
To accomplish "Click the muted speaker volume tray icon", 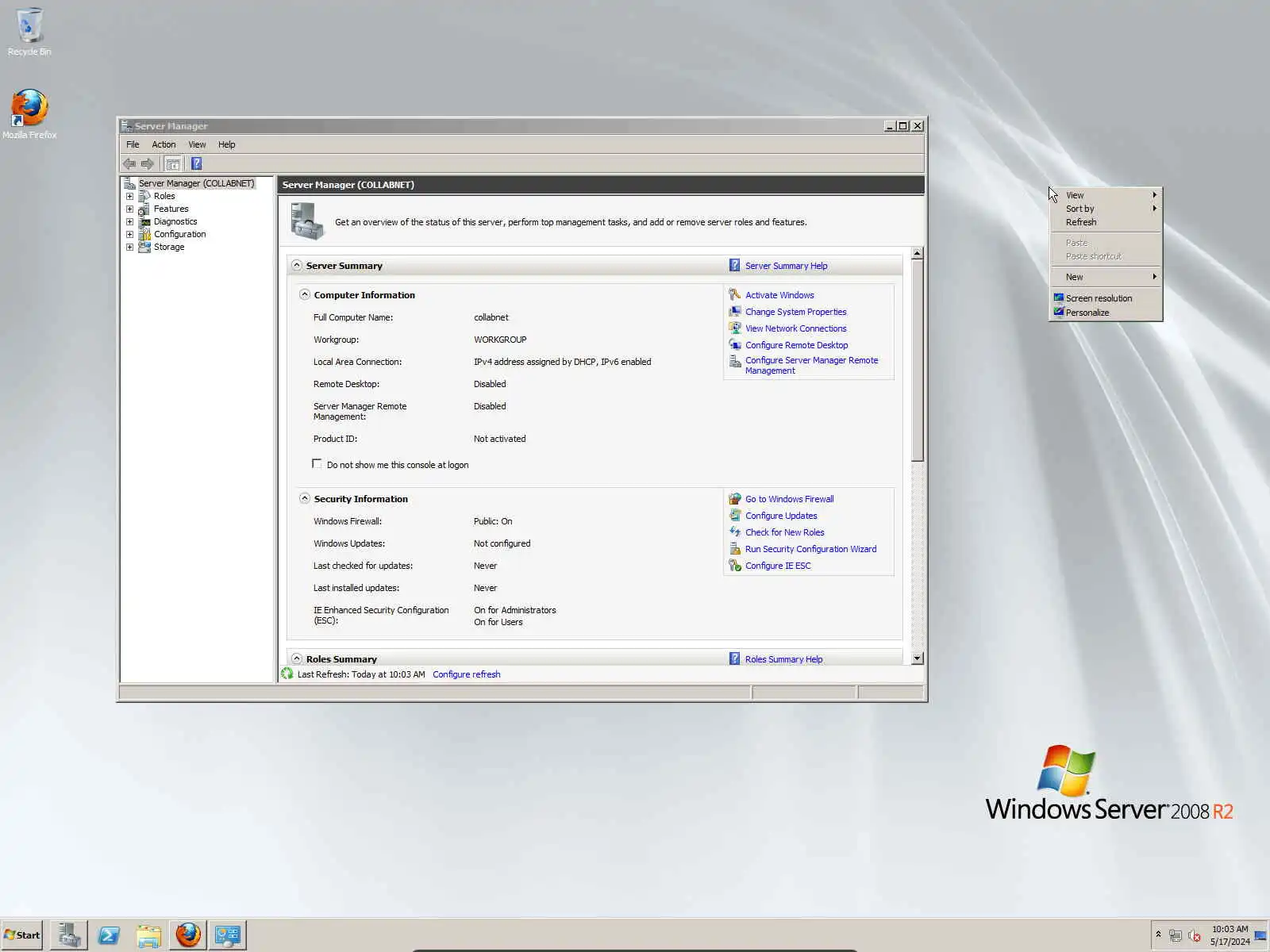I will point(1194,936).
